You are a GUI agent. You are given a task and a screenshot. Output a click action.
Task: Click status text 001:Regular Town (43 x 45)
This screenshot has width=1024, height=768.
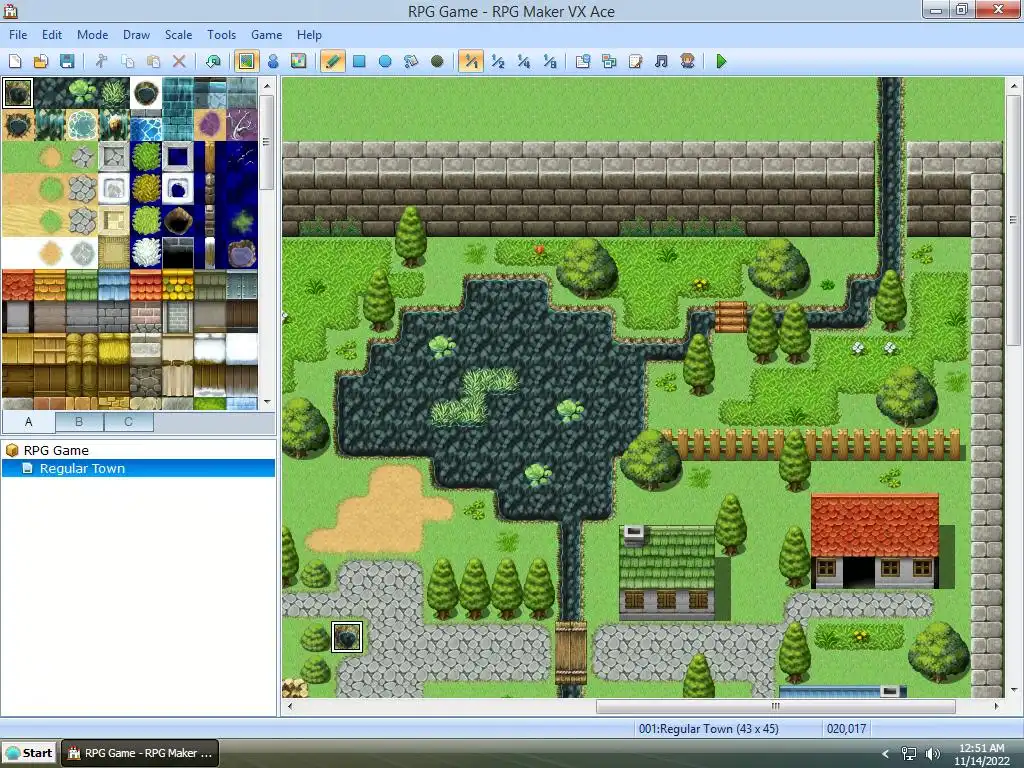pyautogui.click(x=709, y=728)
